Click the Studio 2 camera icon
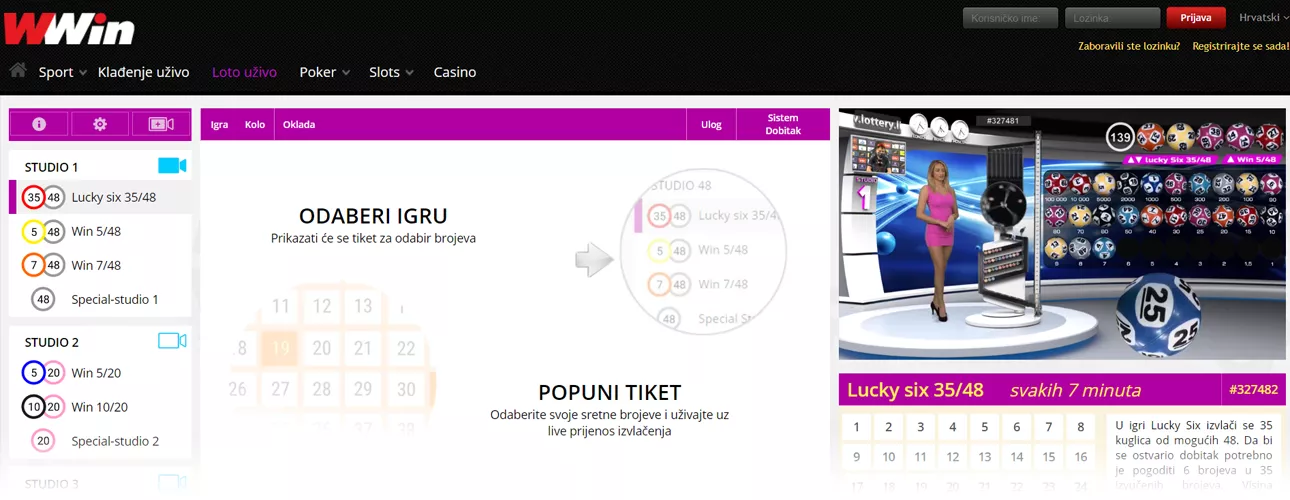Image resolution: width=1290 pixels, height=500 pixels. tap(172, 341)
